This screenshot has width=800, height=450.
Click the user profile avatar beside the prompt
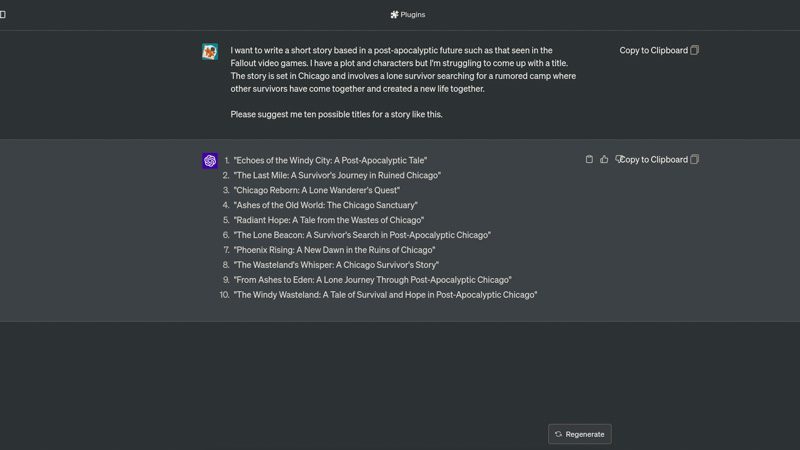(210, 52)
